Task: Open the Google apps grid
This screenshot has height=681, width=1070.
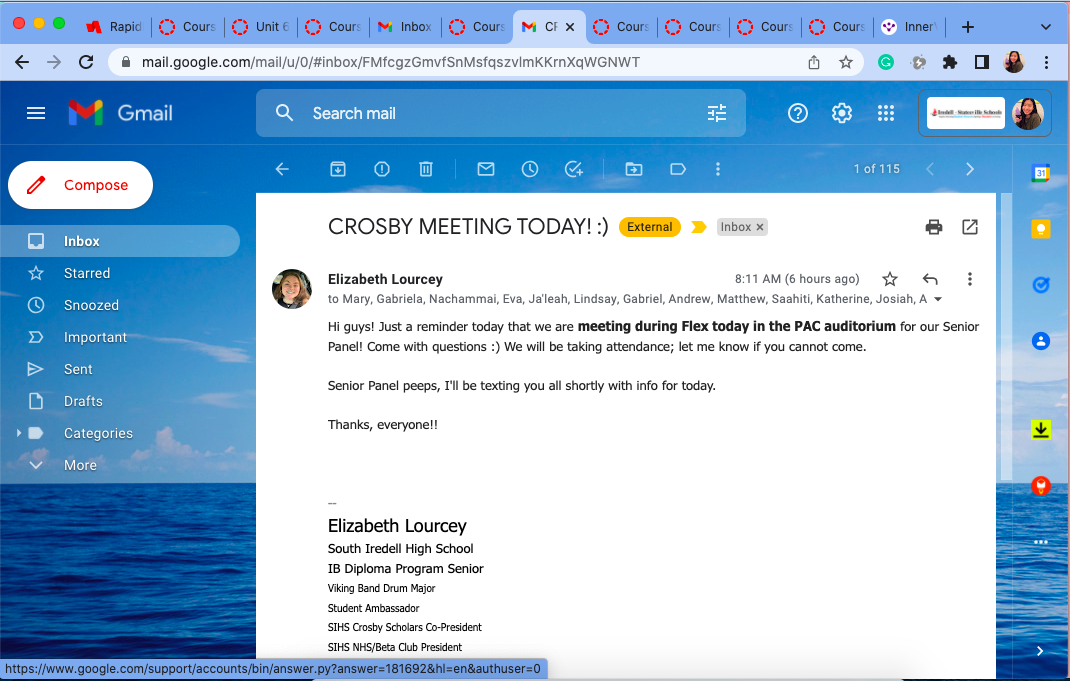Action: pyautogui.click(x=886, y=113)
